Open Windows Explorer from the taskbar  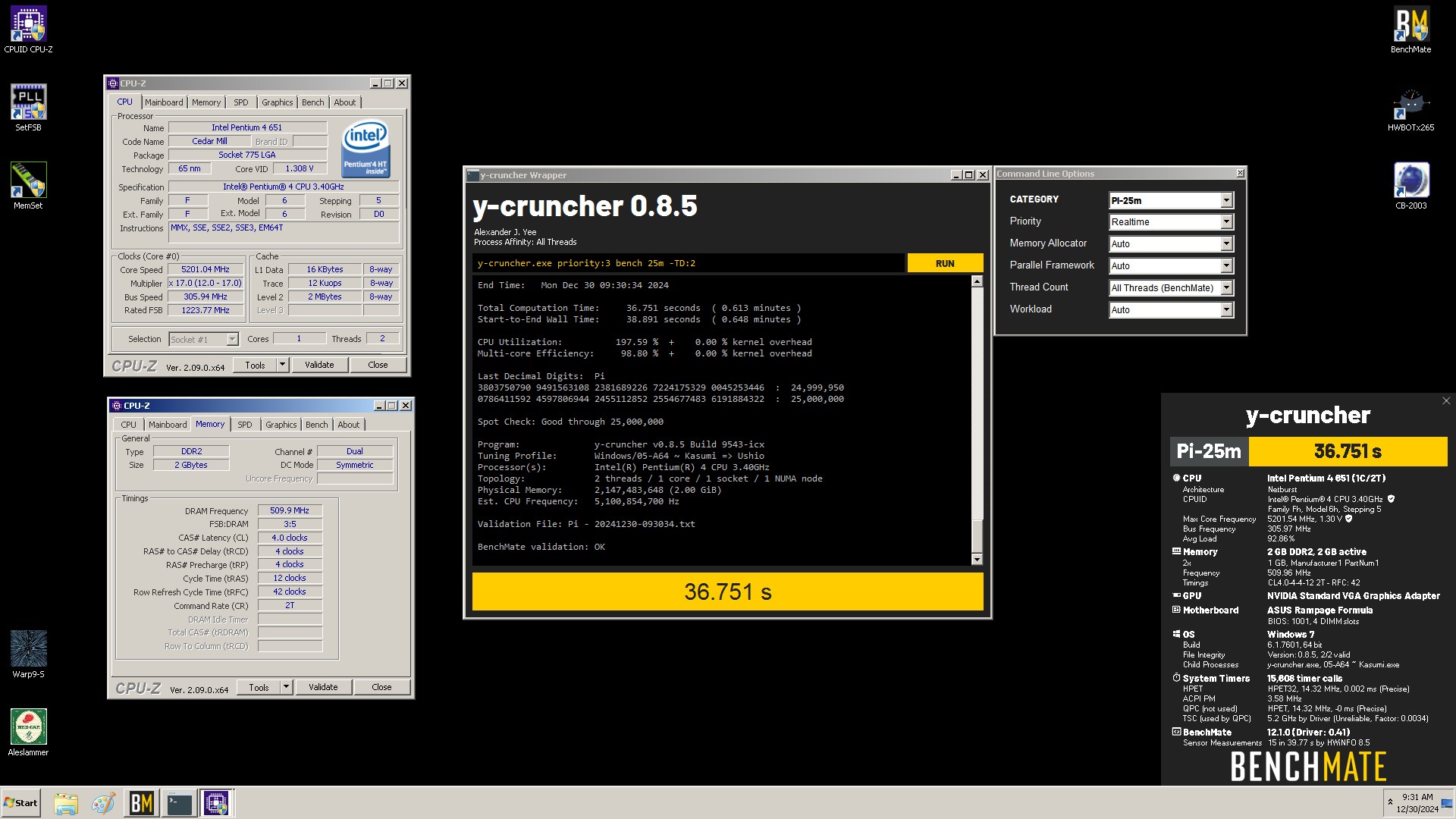66,803
